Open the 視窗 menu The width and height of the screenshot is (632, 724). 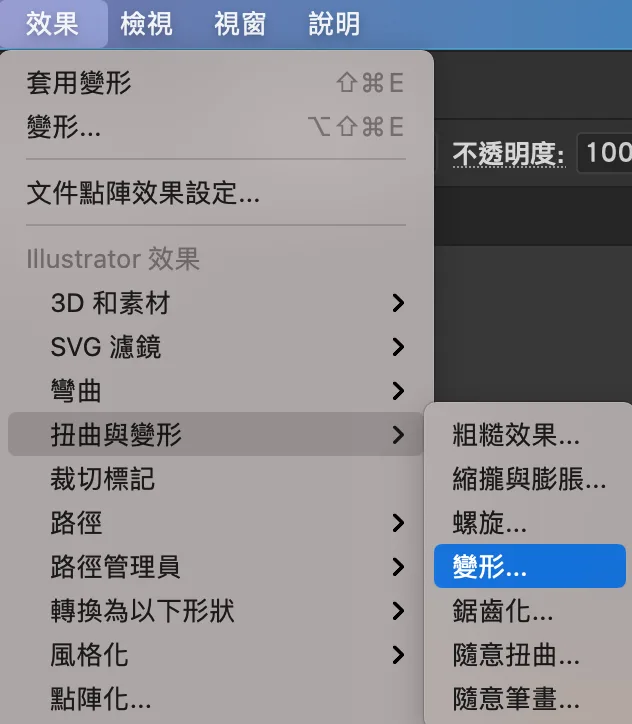click(x=240, y=24)
